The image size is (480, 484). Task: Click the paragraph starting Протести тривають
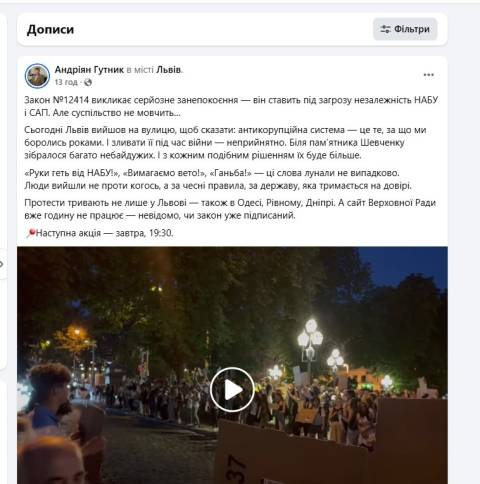pyautogui.click(x=230, y=209)
